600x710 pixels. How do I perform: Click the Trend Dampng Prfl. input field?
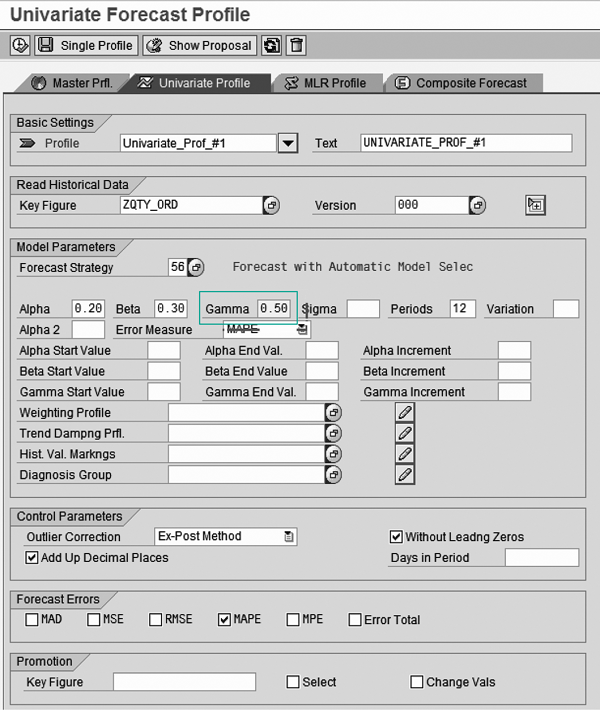coord(246,433)
